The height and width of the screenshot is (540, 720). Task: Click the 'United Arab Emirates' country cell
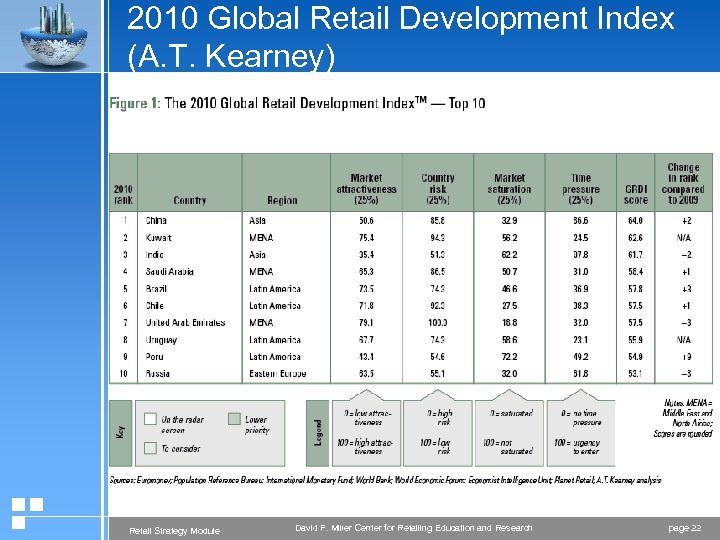[x=185, y=322]
